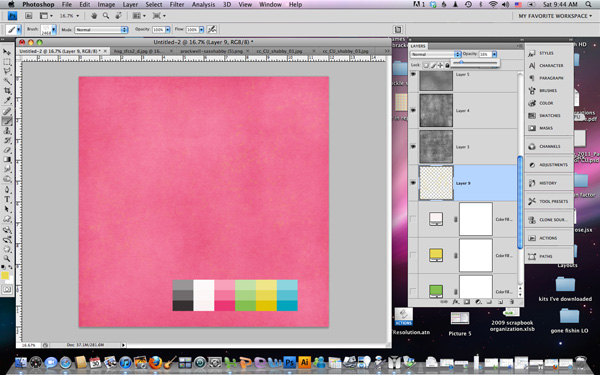Hide Layer 5 using its eye icon

pos(413,75)
